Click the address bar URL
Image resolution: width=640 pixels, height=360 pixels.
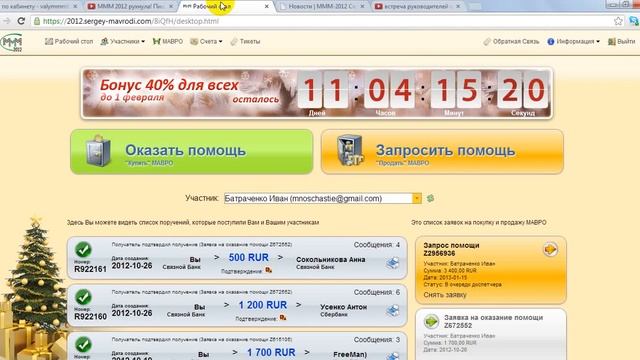131,21
